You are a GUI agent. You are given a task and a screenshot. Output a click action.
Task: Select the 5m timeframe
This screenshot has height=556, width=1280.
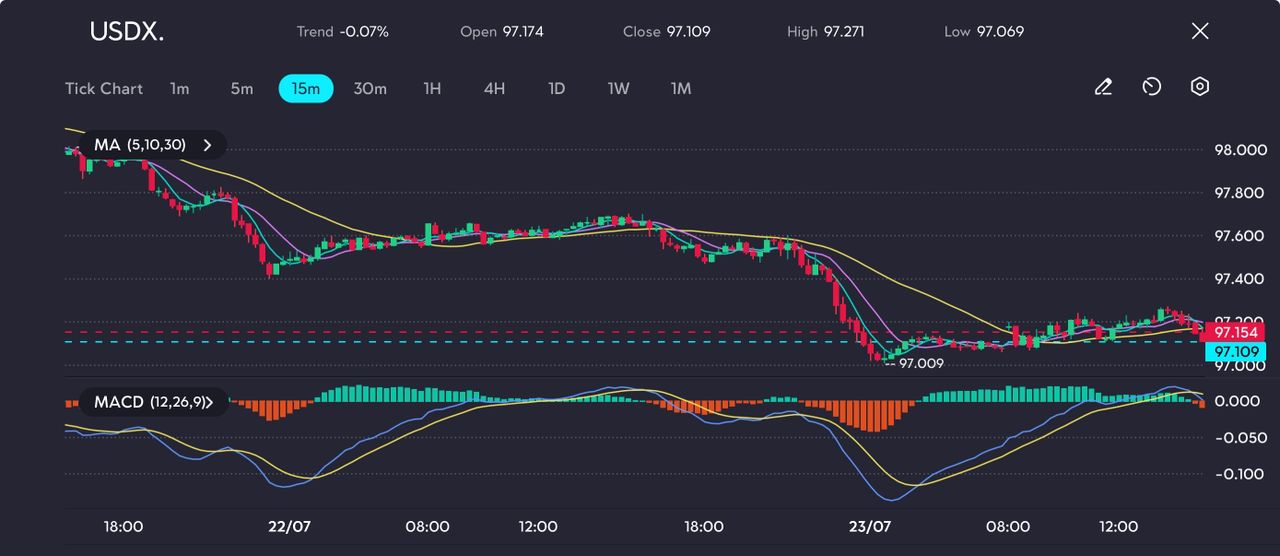242,88
